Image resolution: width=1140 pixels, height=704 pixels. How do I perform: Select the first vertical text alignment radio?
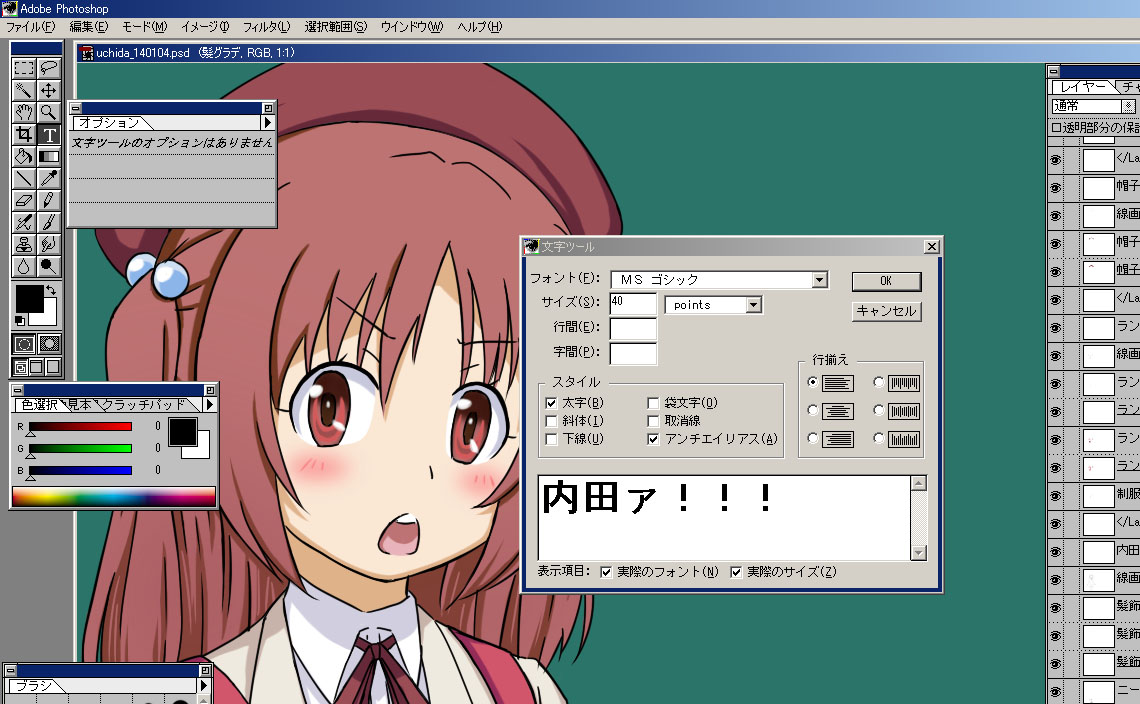(879, 382)
